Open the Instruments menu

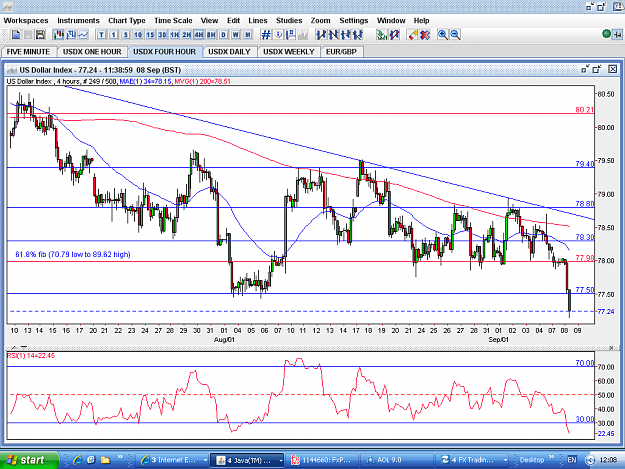(x=78, y=21)
